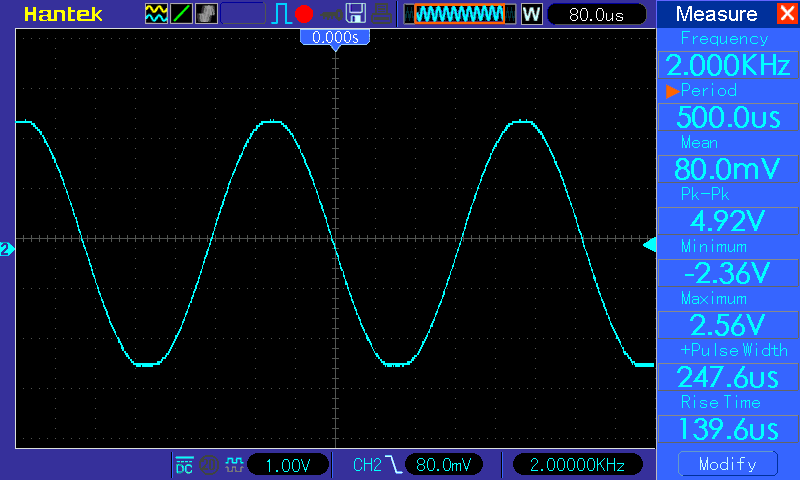Click the 2.56V maximum value
The image size is (800, 480).
click(x=728, y=325)
